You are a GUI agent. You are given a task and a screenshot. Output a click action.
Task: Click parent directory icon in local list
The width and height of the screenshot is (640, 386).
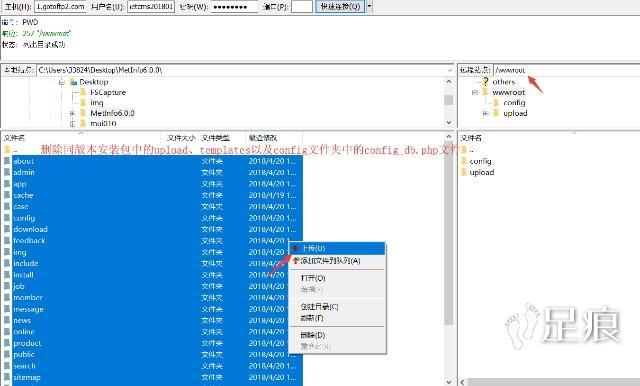pyautogui.click(x=7, y=150)
